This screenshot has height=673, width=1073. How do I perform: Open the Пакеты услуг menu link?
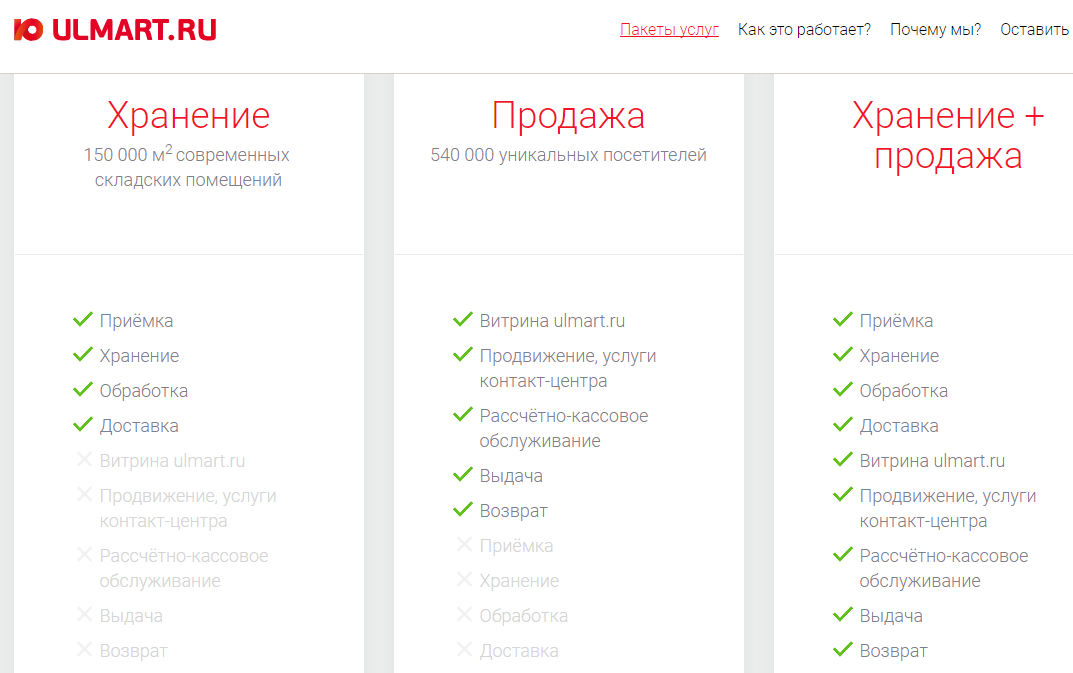(669, 29)
